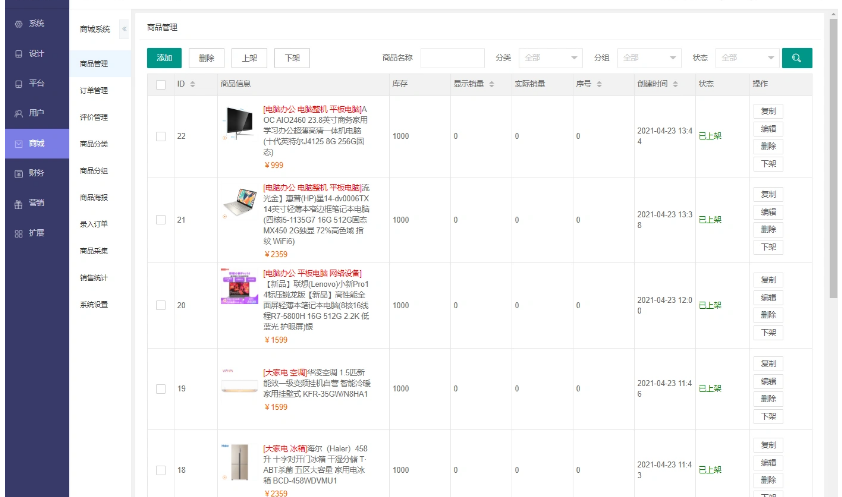The image size is (842, 497).
Task: Check the box for product ID 22
Action: [161, 136]
